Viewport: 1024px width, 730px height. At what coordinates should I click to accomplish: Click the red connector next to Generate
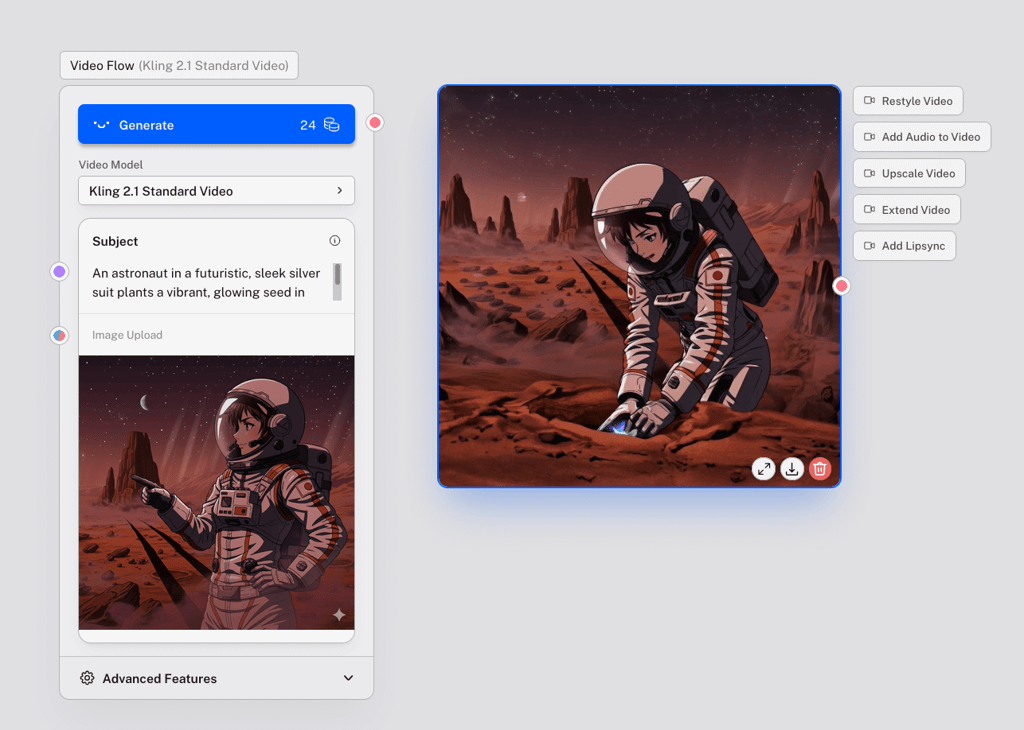click(375, 123)
